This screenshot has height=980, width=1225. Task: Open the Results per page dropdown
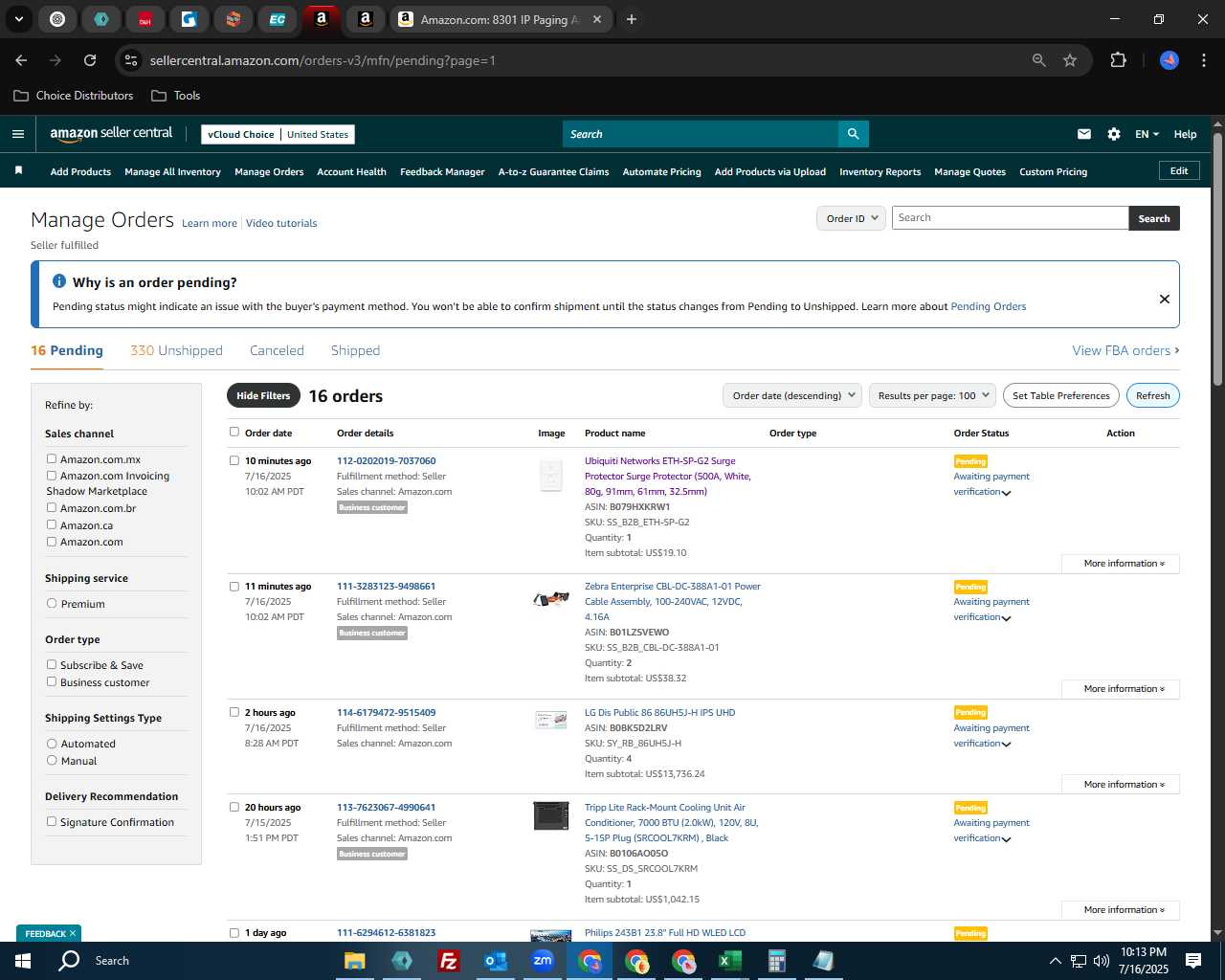pyautogui.click(x=933, y=395)
